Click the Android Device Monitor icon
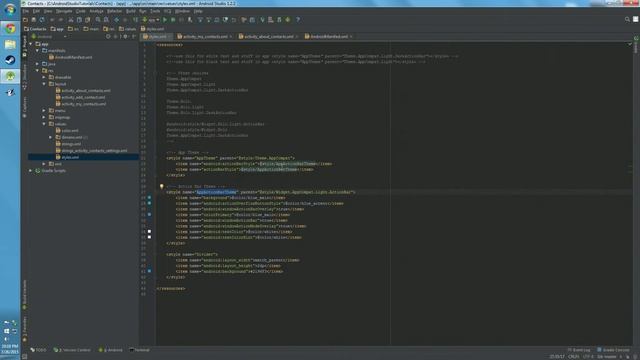Screen dimensions: 640x360 tap(288, 20)
